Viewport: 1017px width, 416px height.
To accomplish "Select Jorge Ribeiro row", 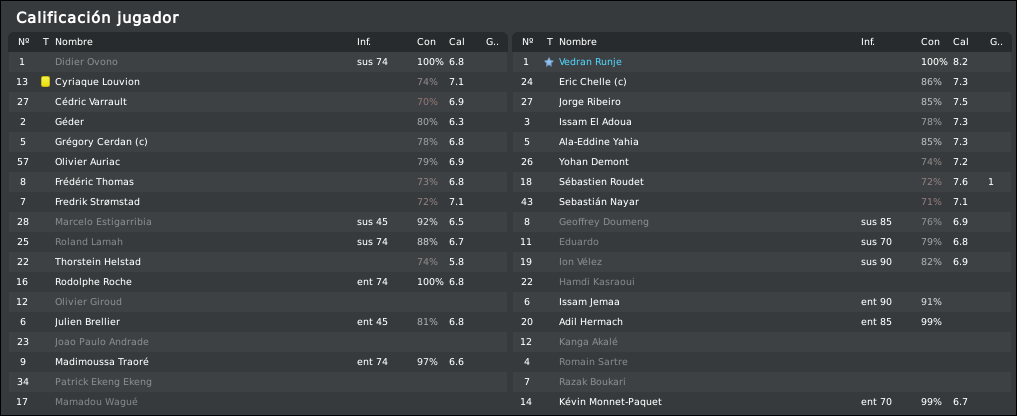I will click(761, 102).
